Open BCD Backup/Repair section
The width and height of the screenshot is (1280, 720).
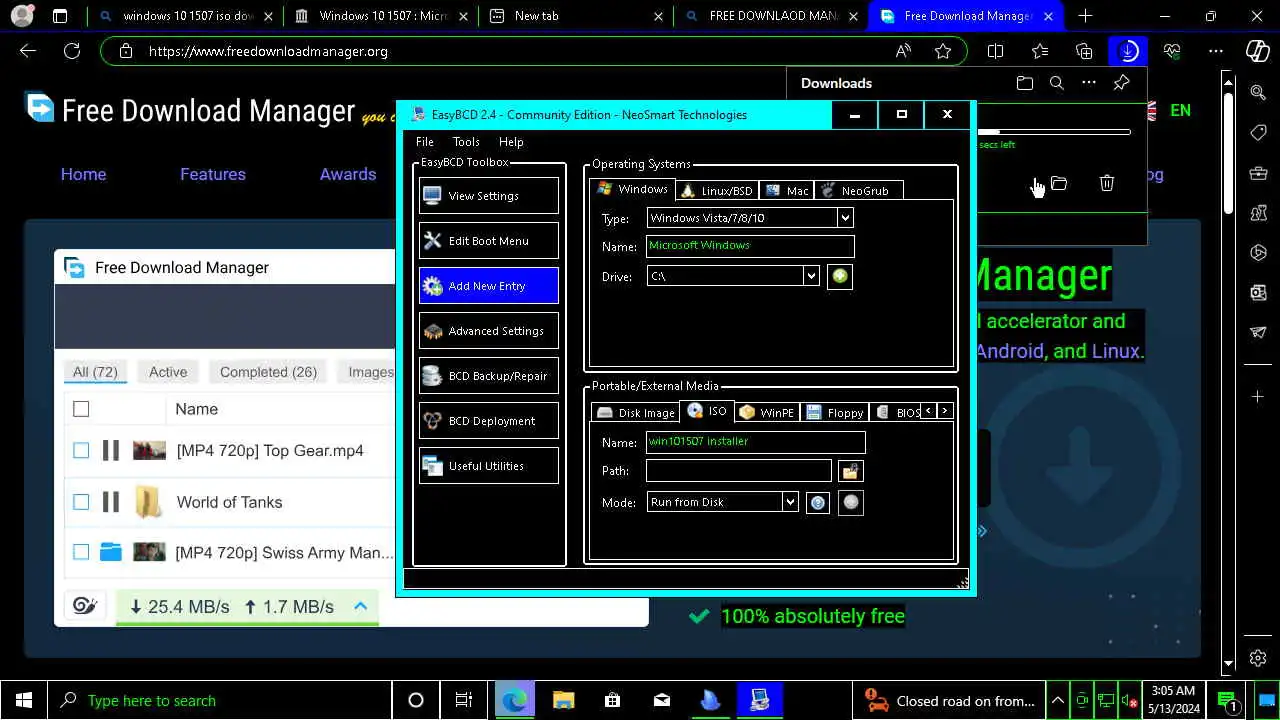click(488, 376)
